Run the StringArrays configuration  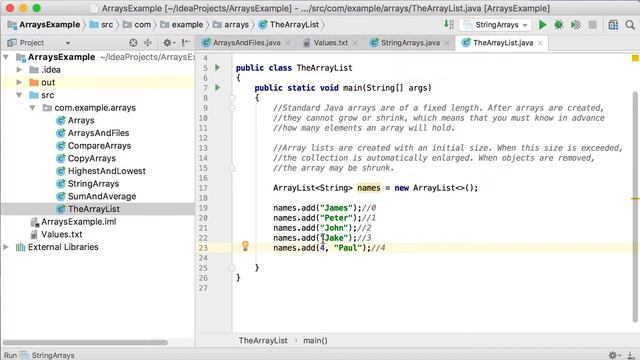click(x=542, y=25)
